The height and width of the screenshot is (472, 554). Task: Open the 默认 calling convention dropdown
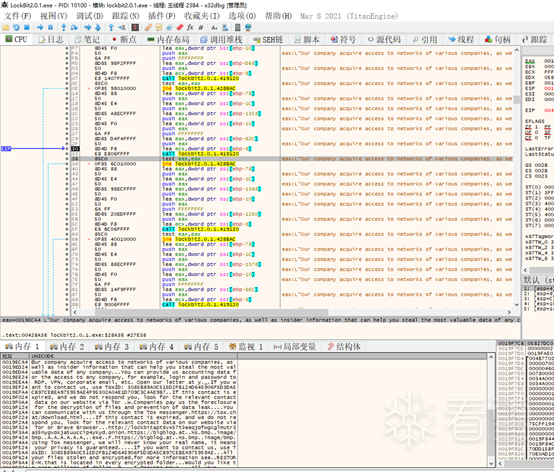538,280
